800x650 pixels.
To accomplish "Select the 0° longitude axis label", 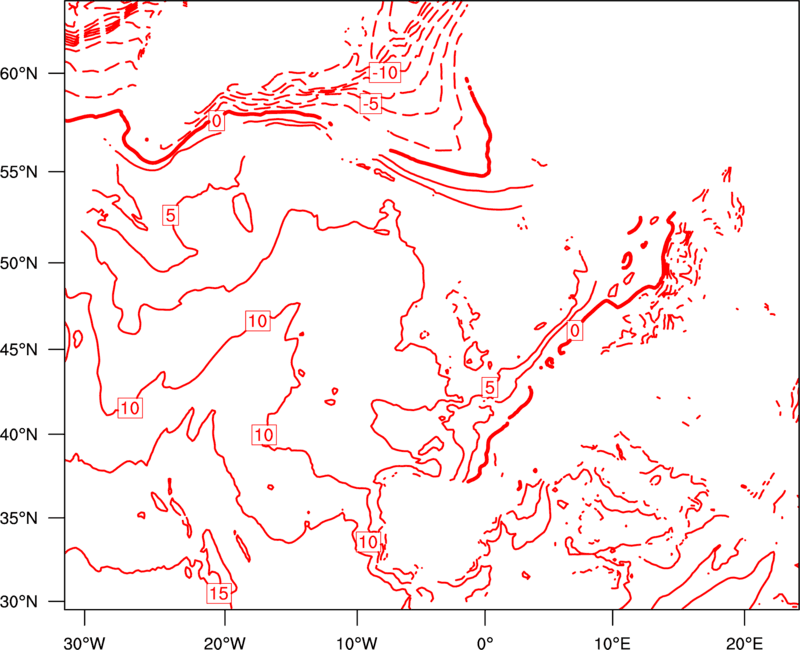I will 485,642.
